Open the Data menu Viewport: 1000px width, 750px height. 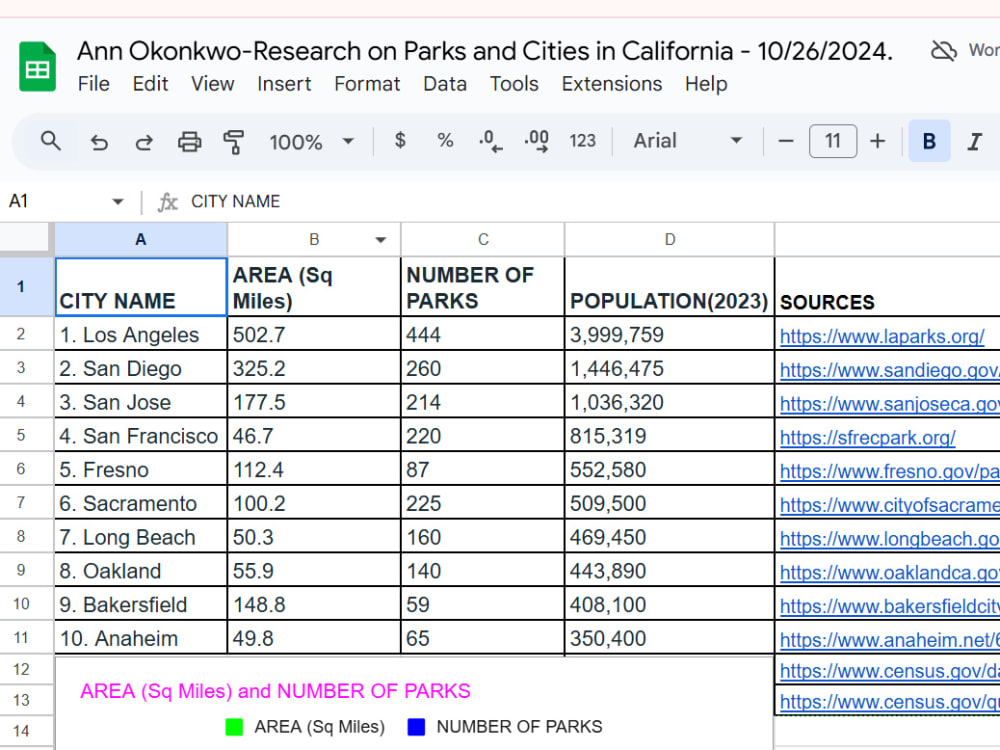click(445, 84)
